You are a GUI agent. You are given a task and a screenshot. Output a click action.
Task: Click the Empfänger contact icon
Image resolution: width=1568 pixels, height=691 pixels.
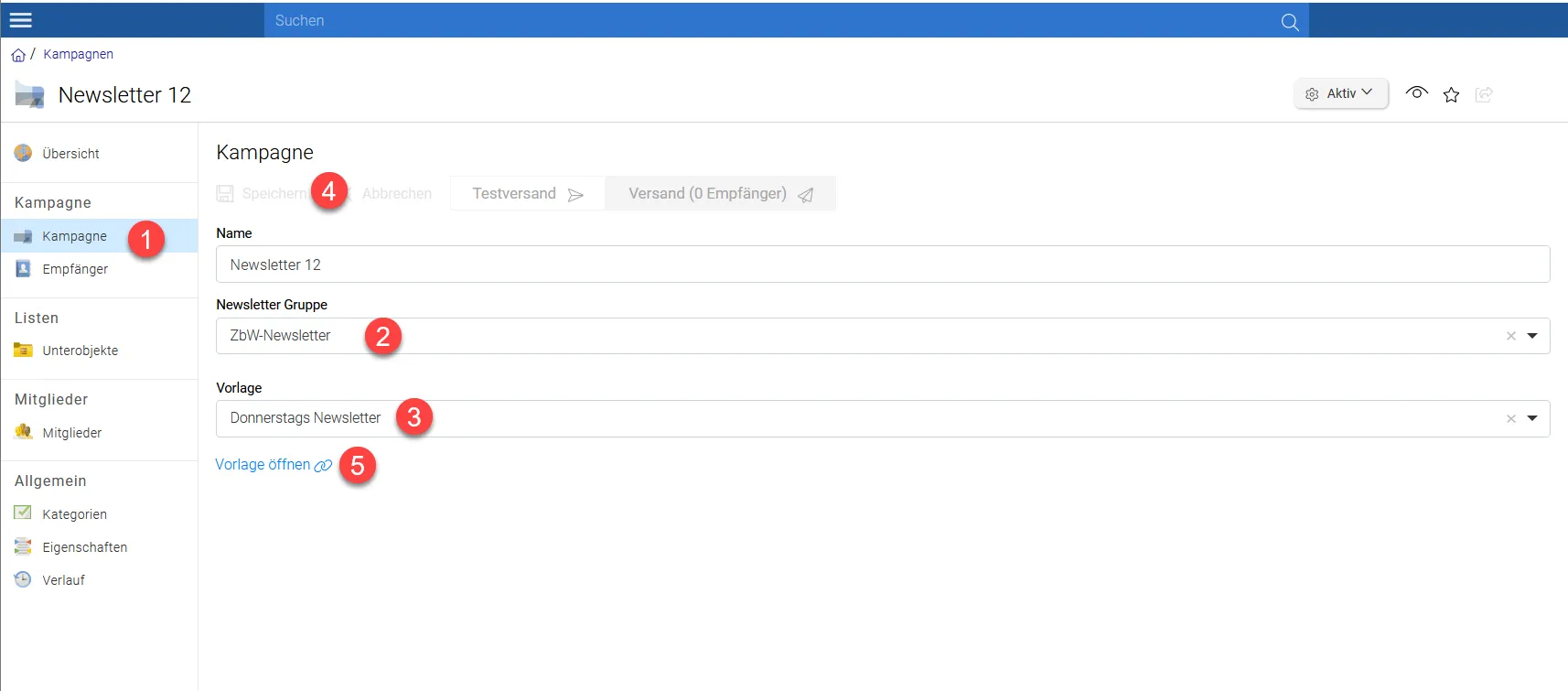pyautogui.click(x=23, y=268)
